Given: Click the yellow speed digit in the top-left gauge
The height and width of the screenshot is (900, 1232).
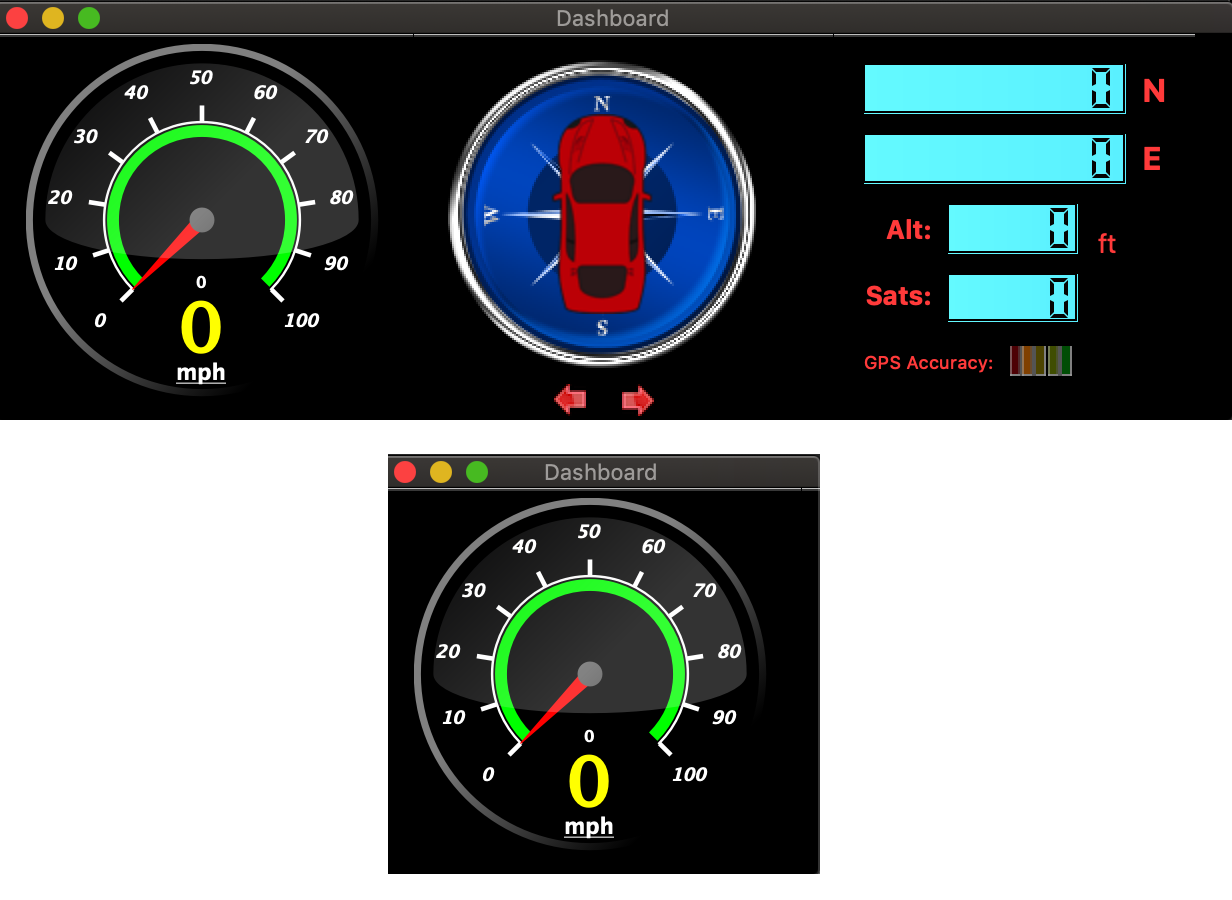Looking at the screenshot, I should click(201, 329).
